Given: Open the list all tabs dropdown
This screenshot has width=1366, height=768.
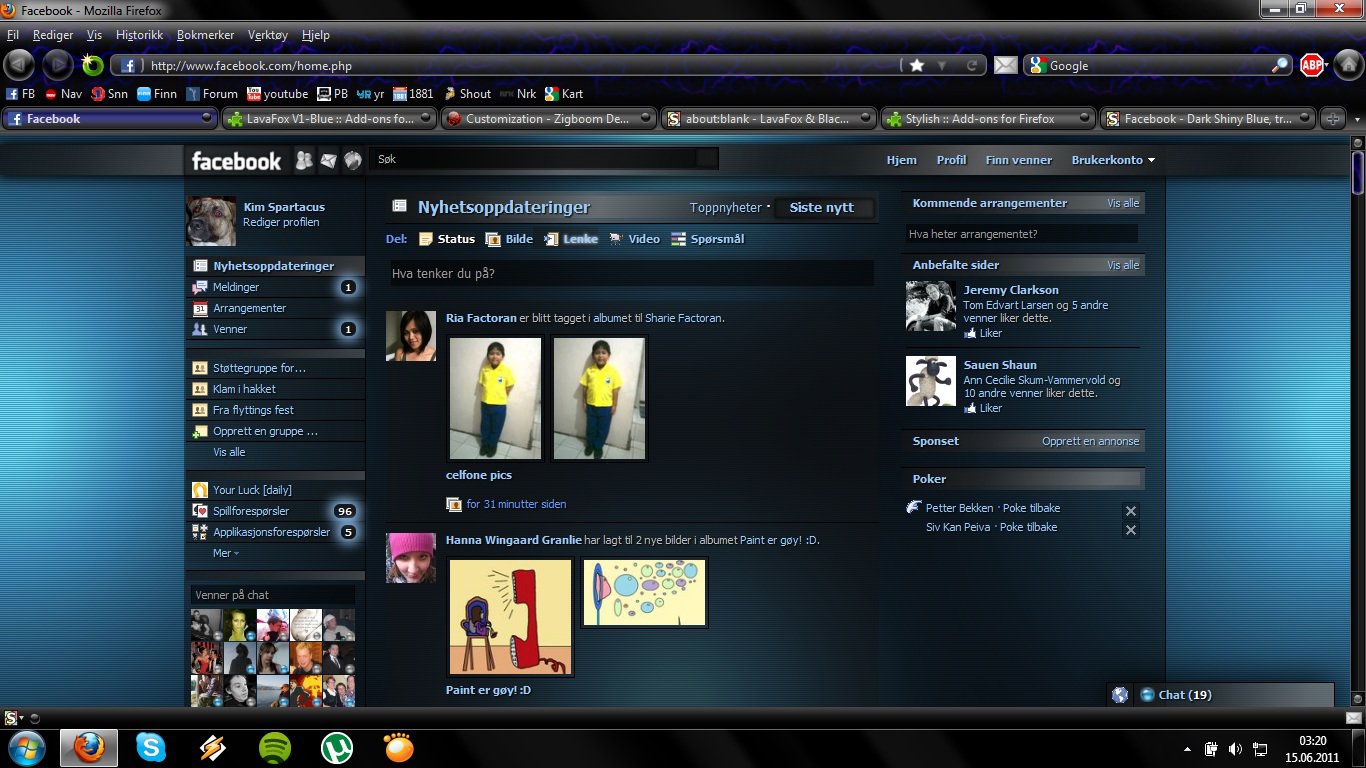Looking at the screenshot, I should coord(1357,119).
